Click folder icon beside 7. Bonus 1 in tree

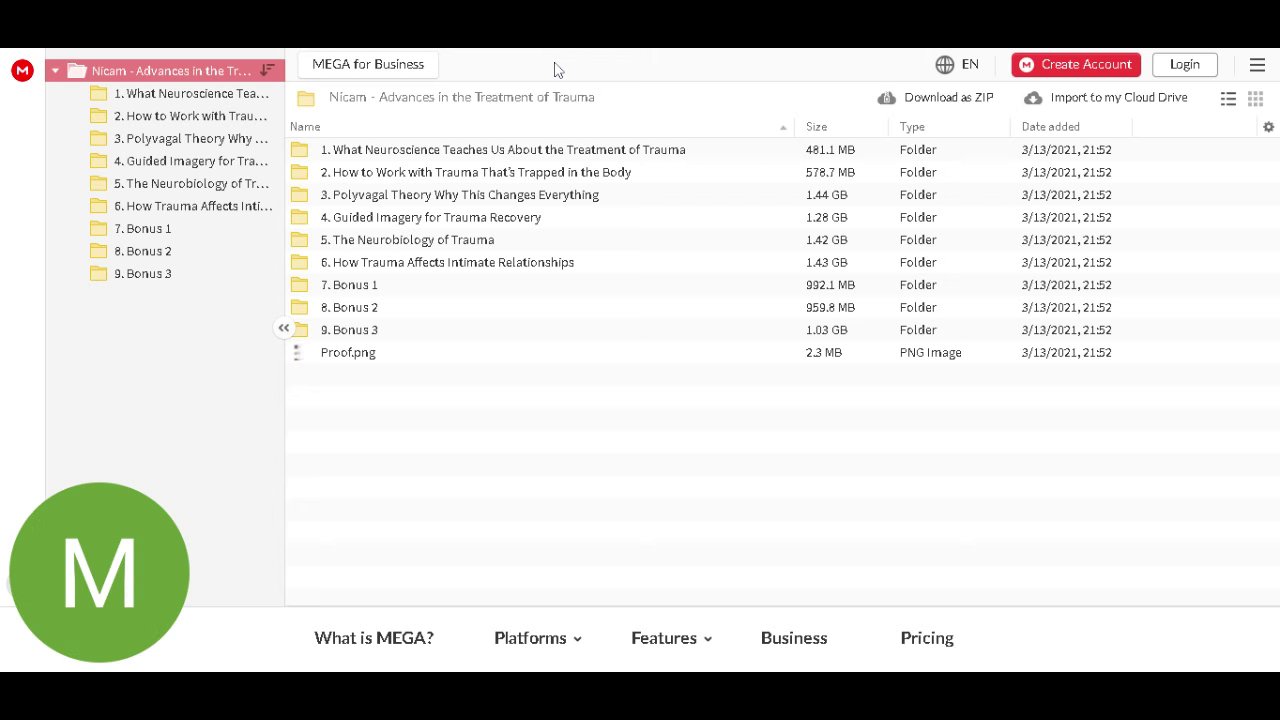pos(98,229)
